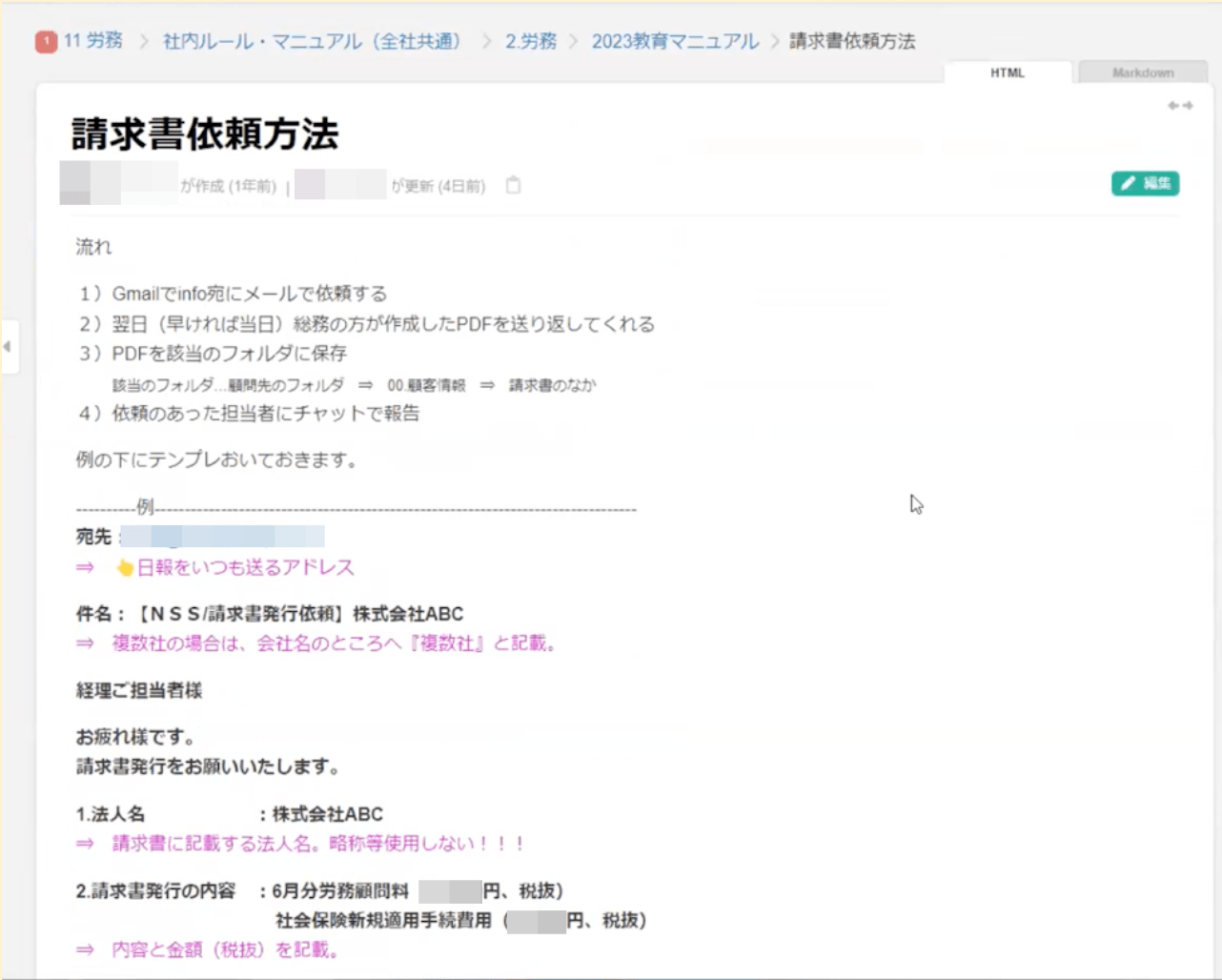Click the 該当のフォルダ path note line
The width and height of the screenshot is (1222, 980).
354,385
